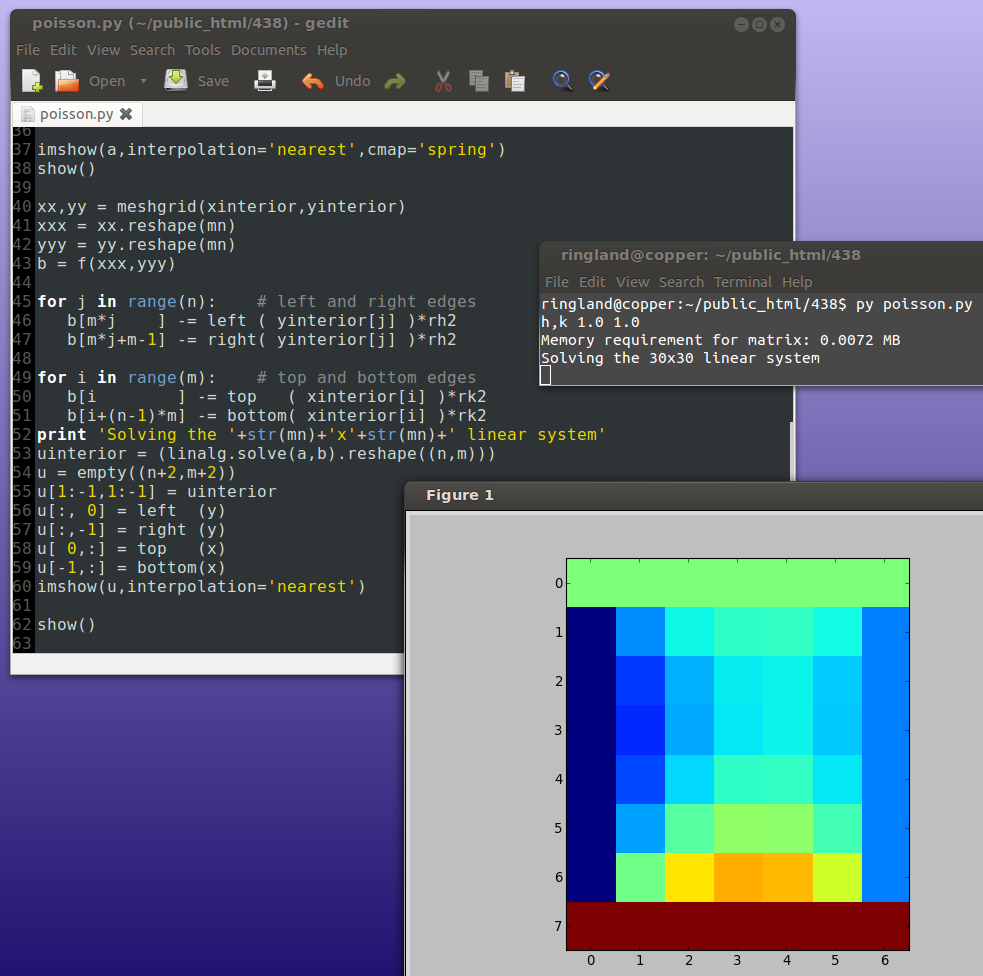The image size is (983, 976).
Task: Open terminal View menu
Action: pyautogui.click(x=633, y=282)
